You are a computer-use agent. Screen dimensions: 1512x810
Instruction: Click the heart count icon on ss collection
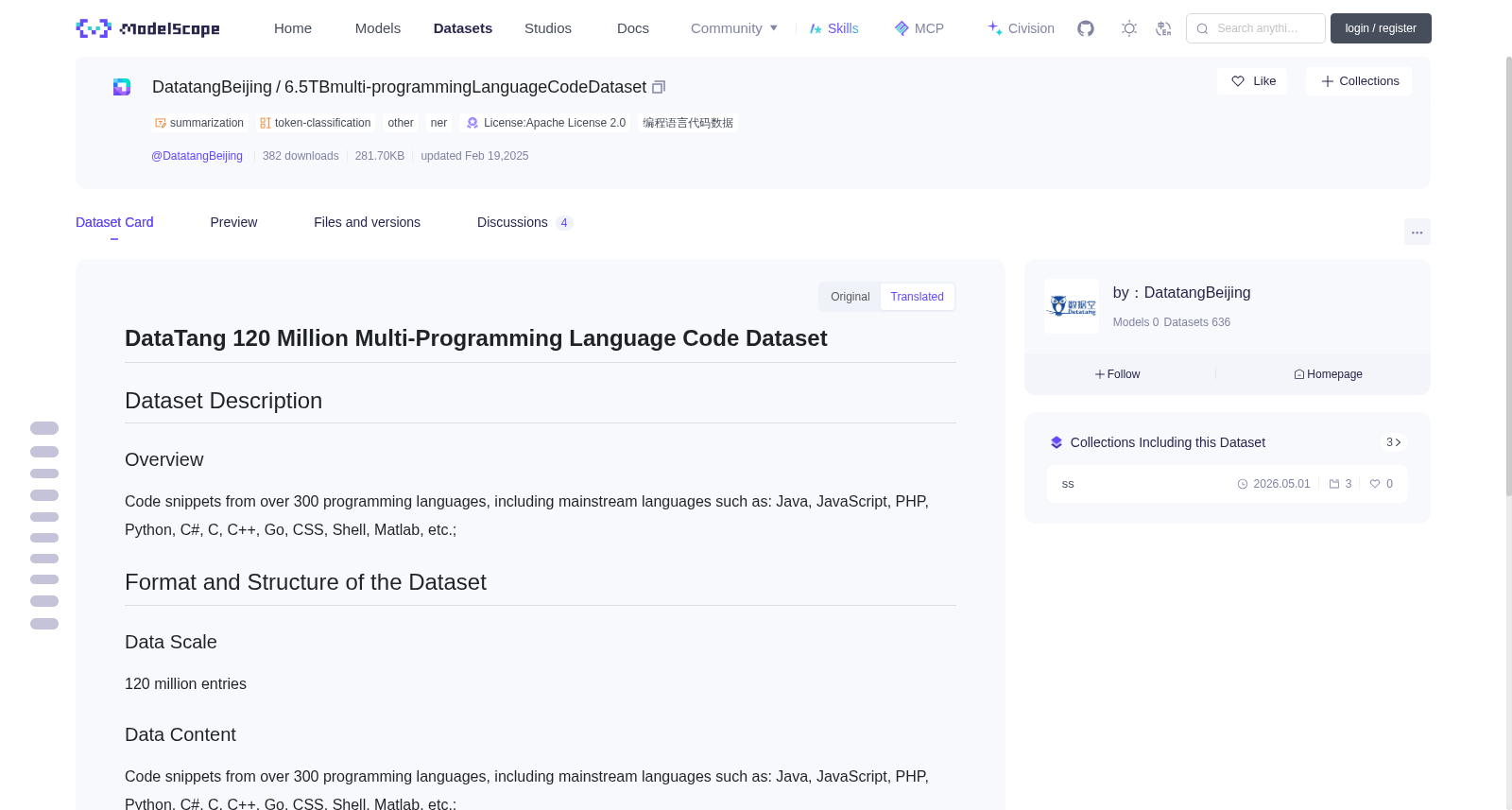click(x=1375, y=484)
